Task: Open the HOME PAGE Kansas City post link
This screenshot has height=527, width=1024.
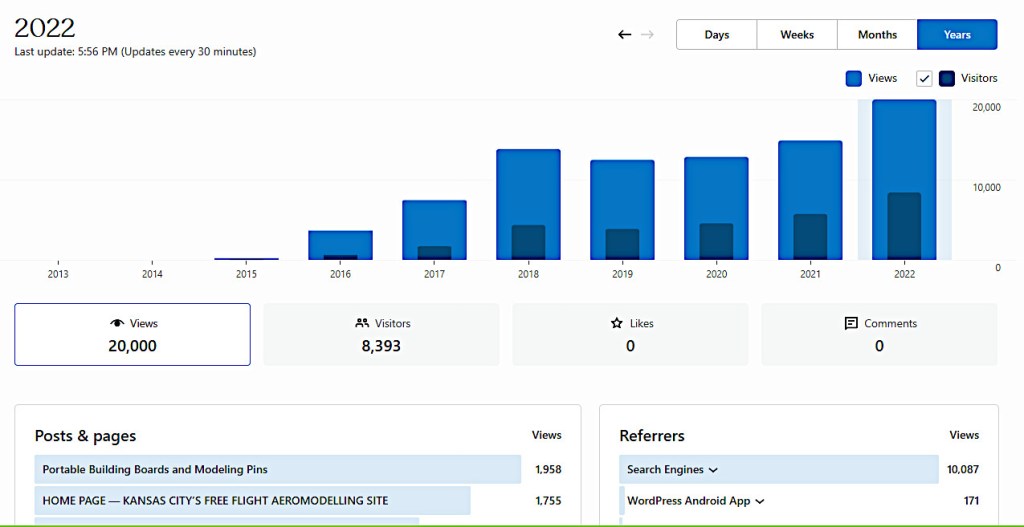Action: coord(215,501)
